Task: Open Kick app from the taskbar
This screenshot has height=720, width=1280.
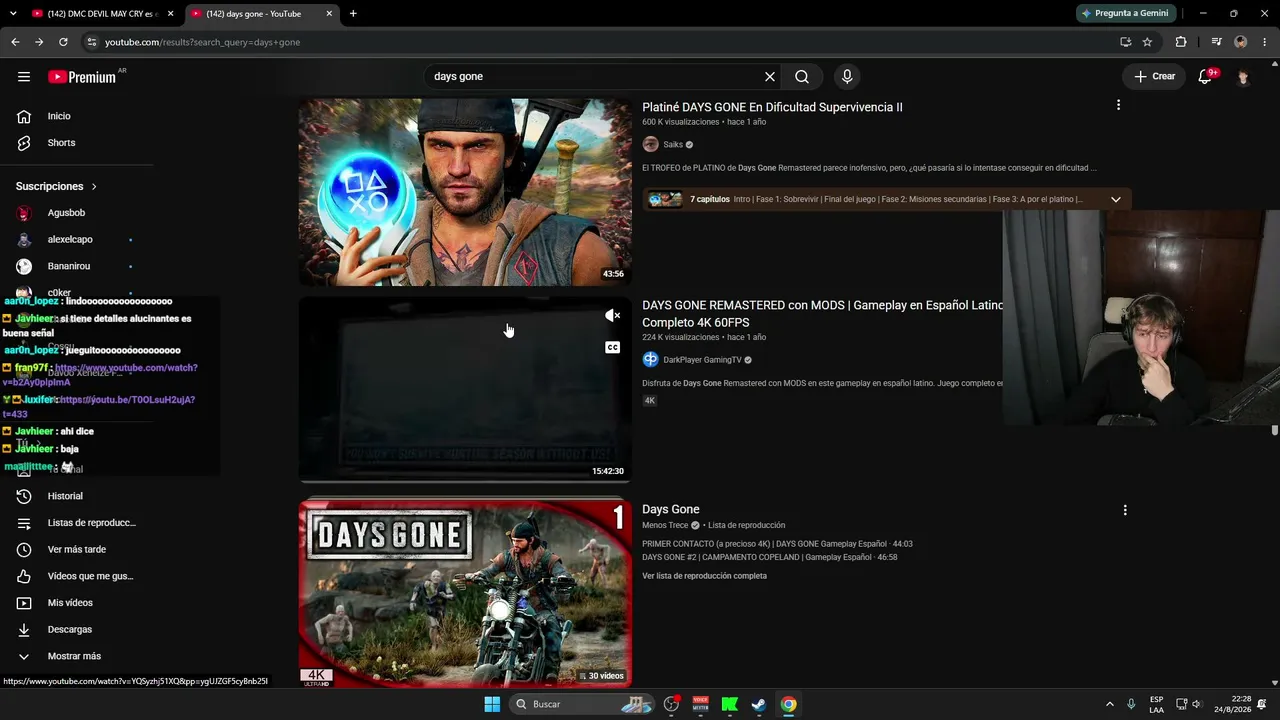Action: pyautogui.click(x=730, y=704)
